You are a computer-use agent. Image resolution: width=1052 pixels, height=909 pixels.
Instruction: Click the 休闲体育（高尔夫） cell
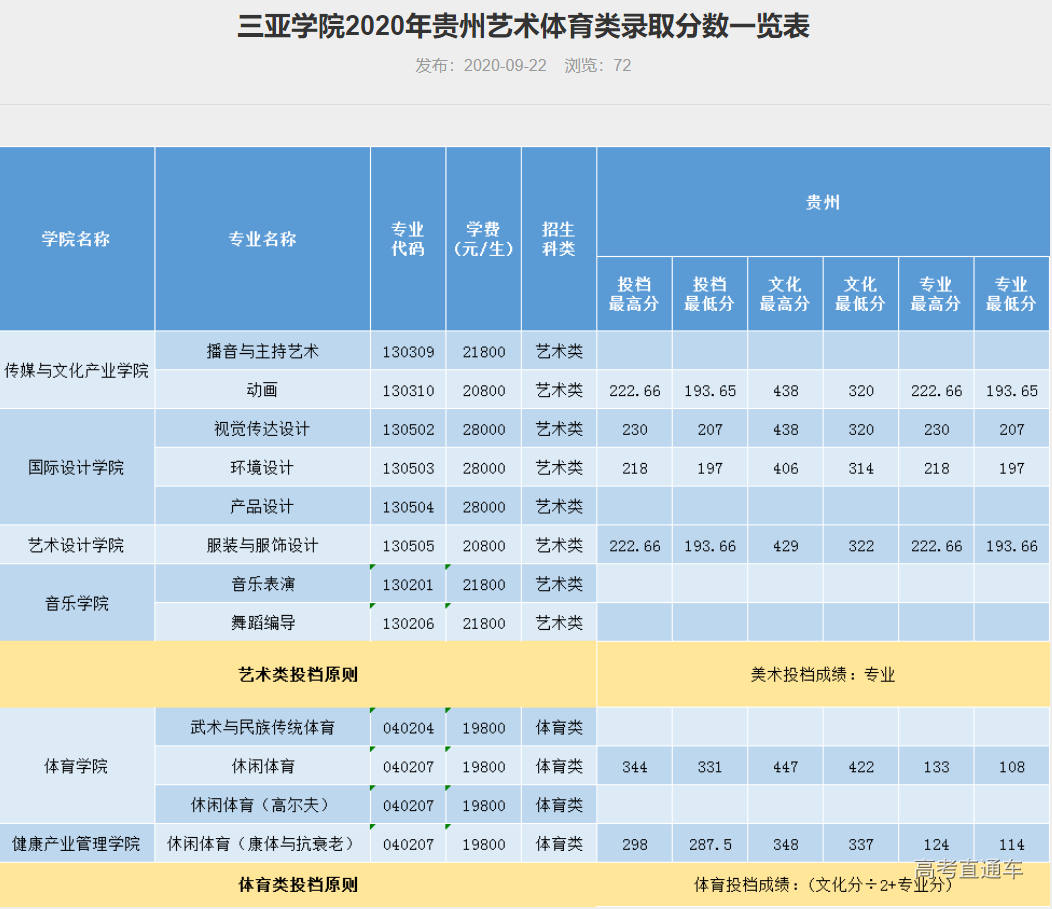[261, 804]
